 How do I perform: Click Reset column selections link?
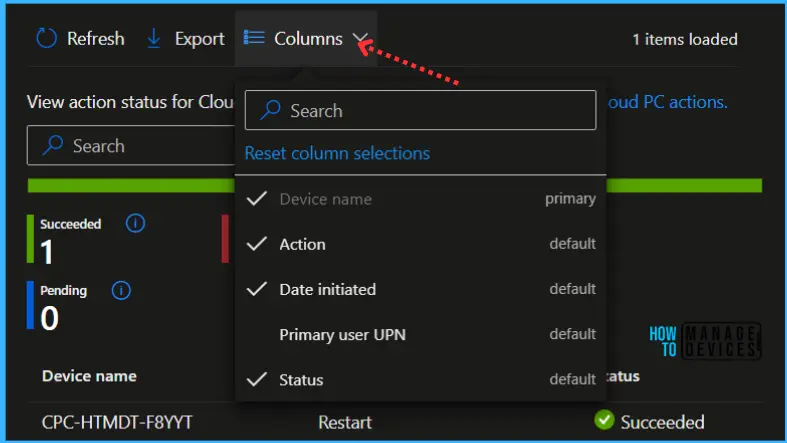(337, 153)
